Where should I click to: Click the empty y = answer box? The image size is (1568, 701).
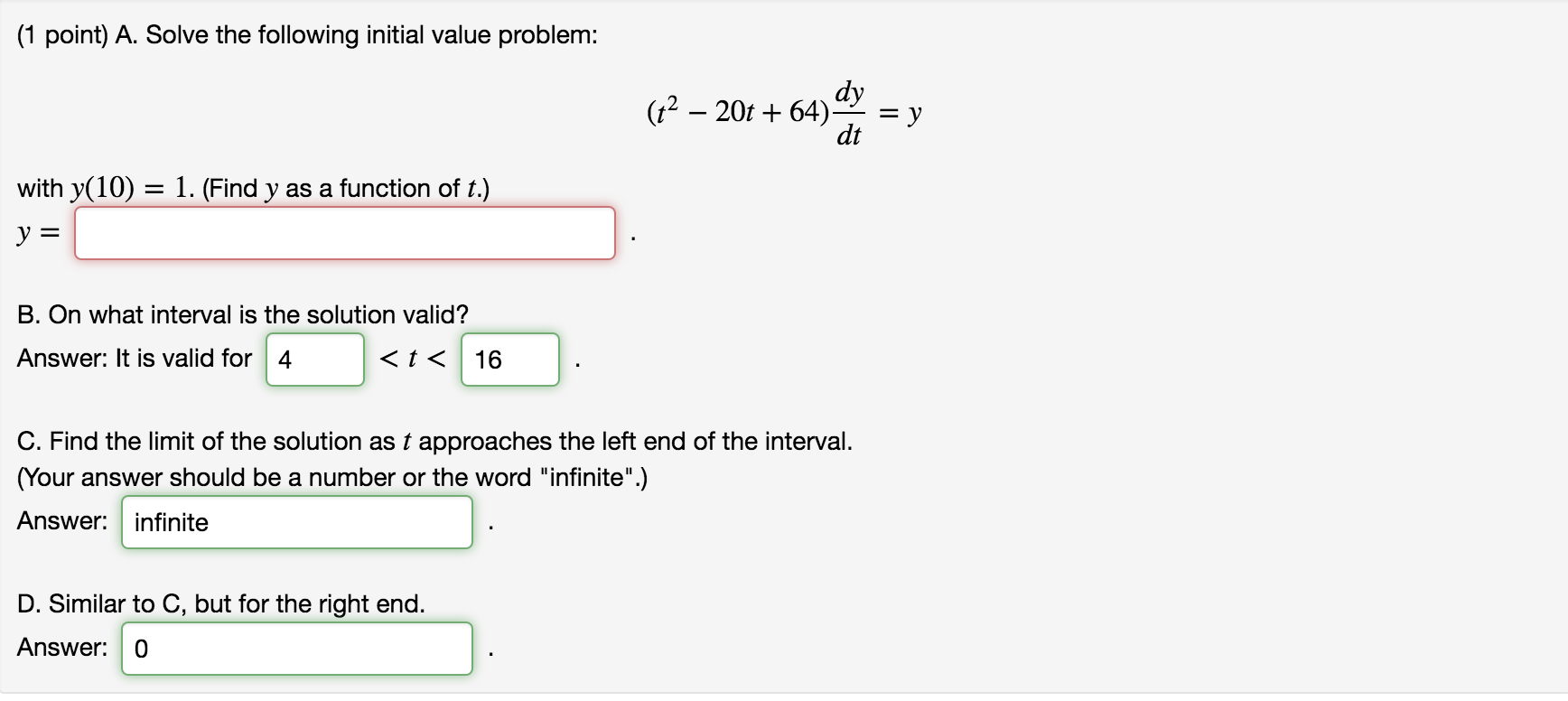point(344,233)
